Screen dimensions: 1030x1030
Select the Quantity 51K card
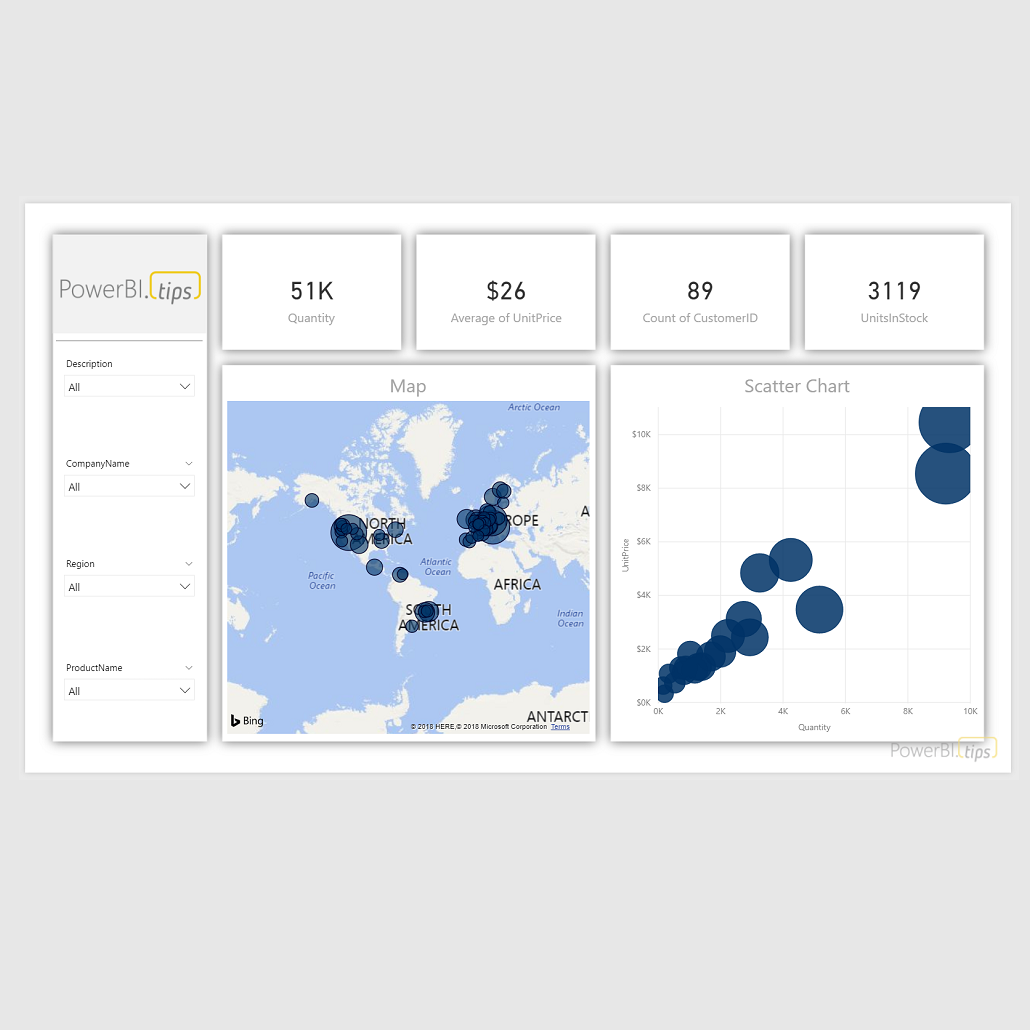(311, 292)
